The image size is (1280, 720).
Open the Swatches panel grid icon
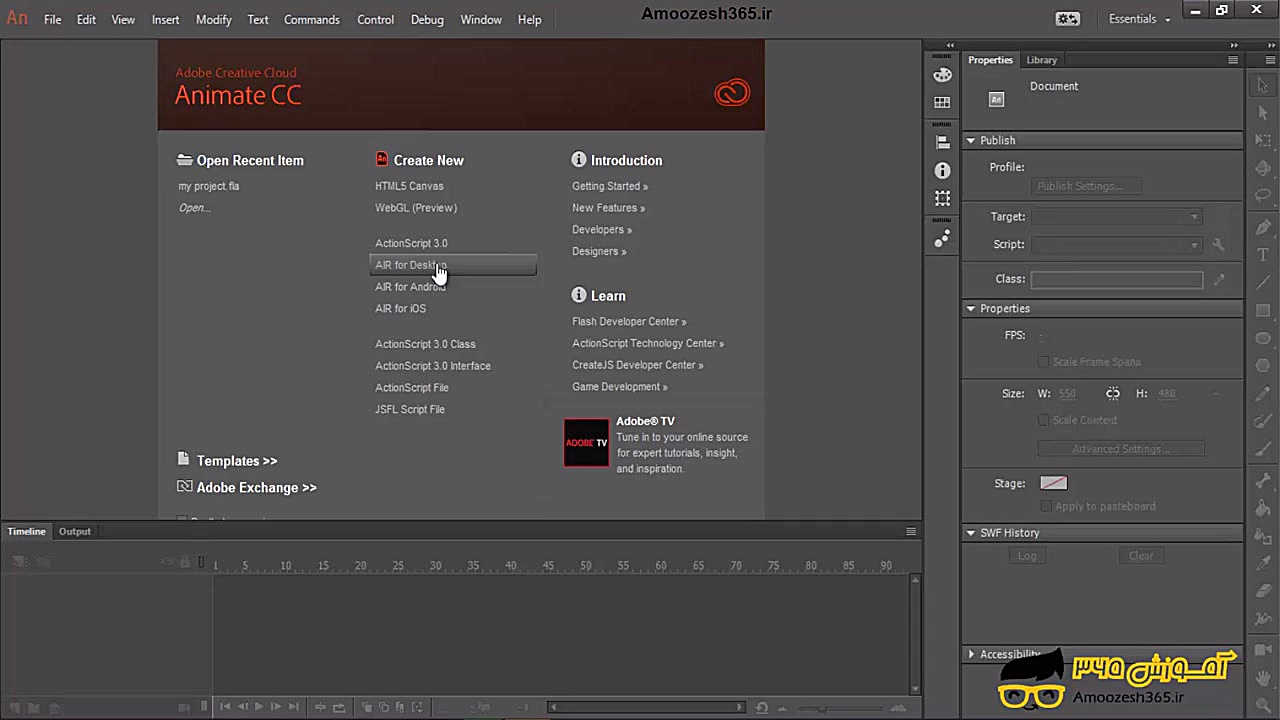pyautogui.click(x=942, y=103)
